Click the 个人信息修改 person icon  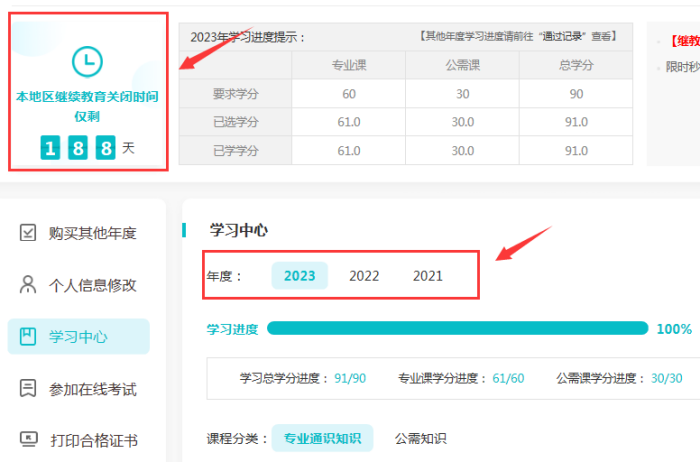click(29, 285)
